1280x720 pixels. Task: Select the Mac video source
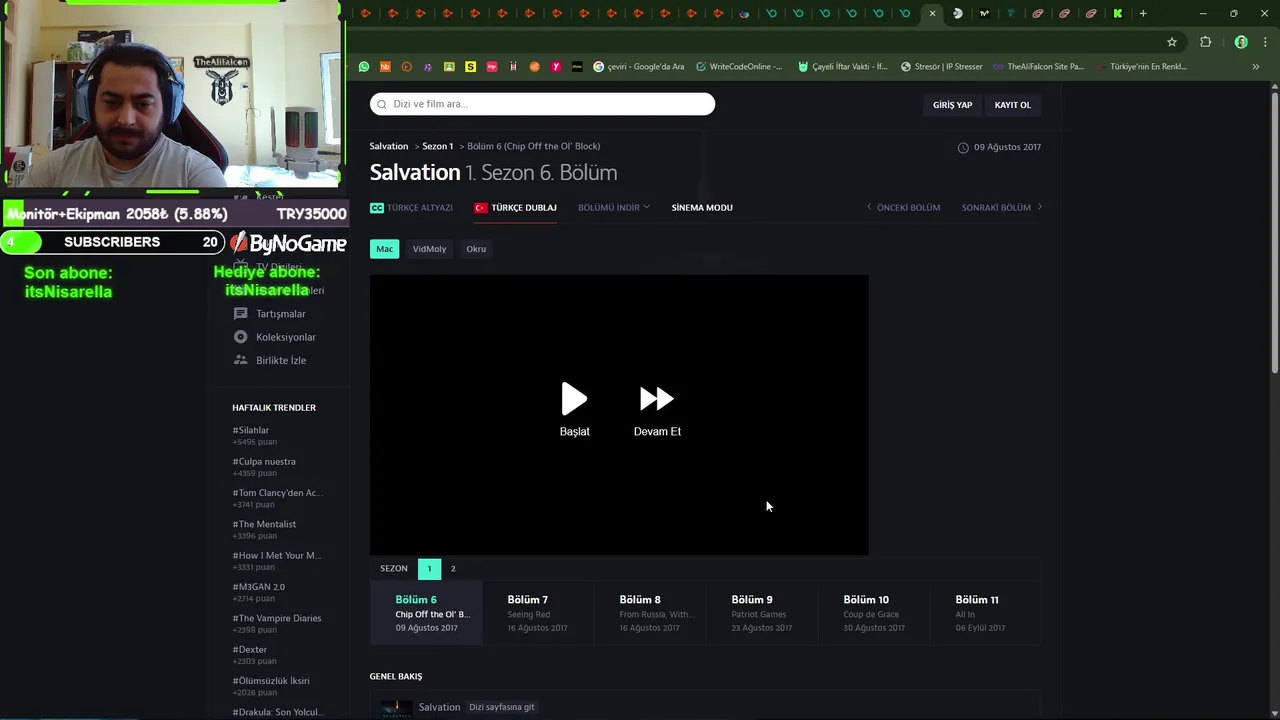[384, 249]
